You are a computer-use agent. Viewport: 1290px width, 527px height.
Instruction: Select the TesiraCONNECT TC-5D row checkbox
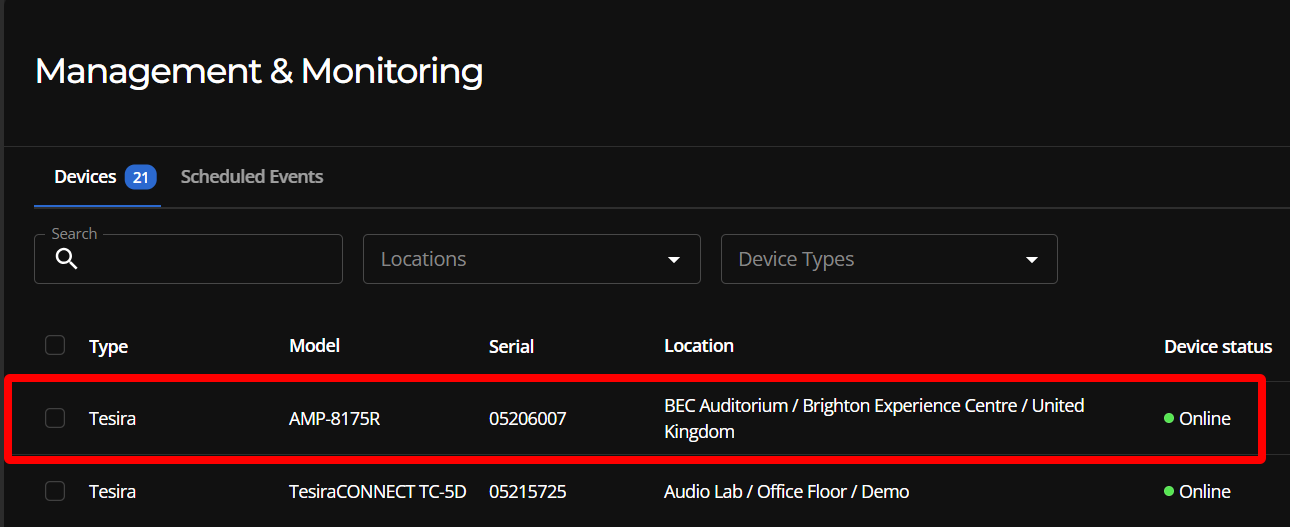coord(55,491)
